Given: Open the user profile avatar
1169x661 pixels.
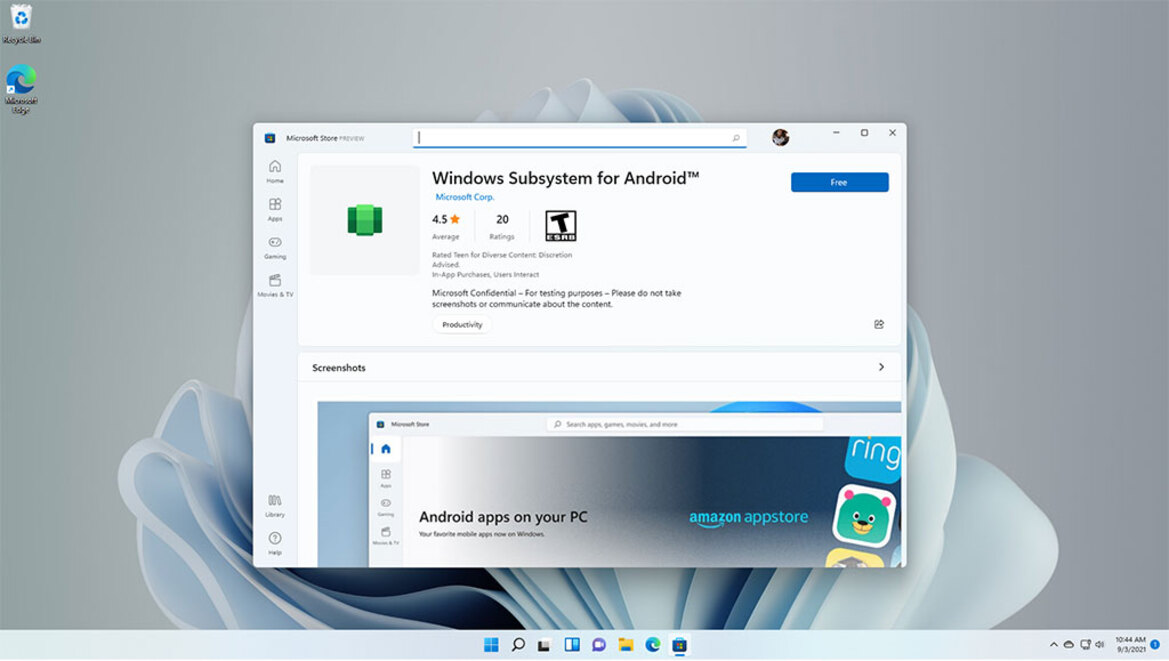Looking at the screenshot, I should 781,137.
